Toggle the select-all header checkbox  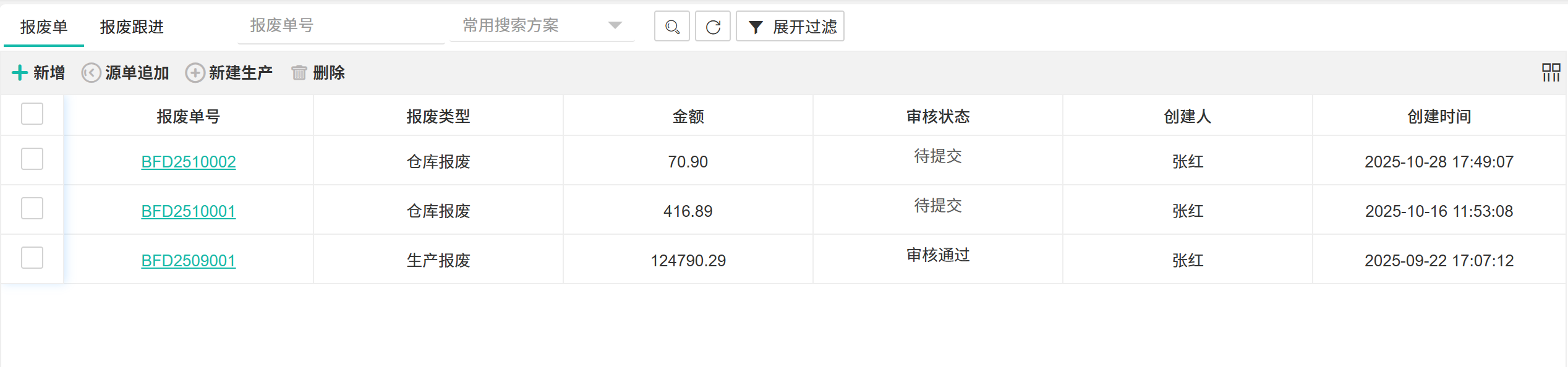pos(32,114)
